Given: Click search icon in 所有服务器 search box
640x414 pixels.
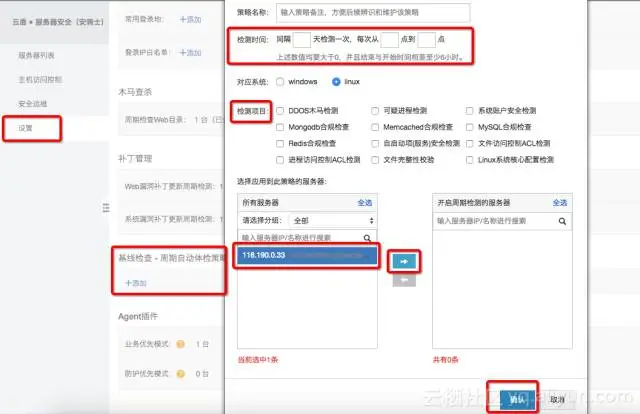Looking at the screenshot, I should (x=367, y=238).
